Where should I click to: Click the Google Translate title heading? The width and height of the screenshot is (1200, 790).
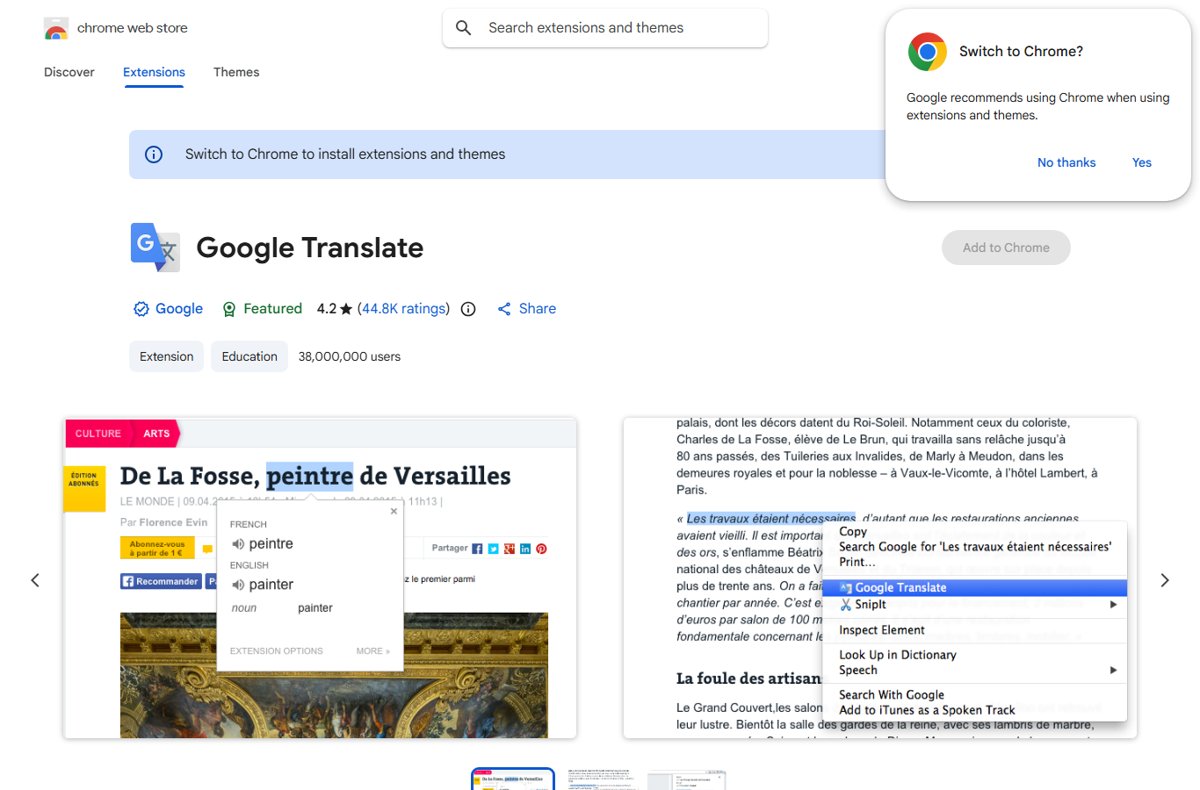[x=310, y=248]
